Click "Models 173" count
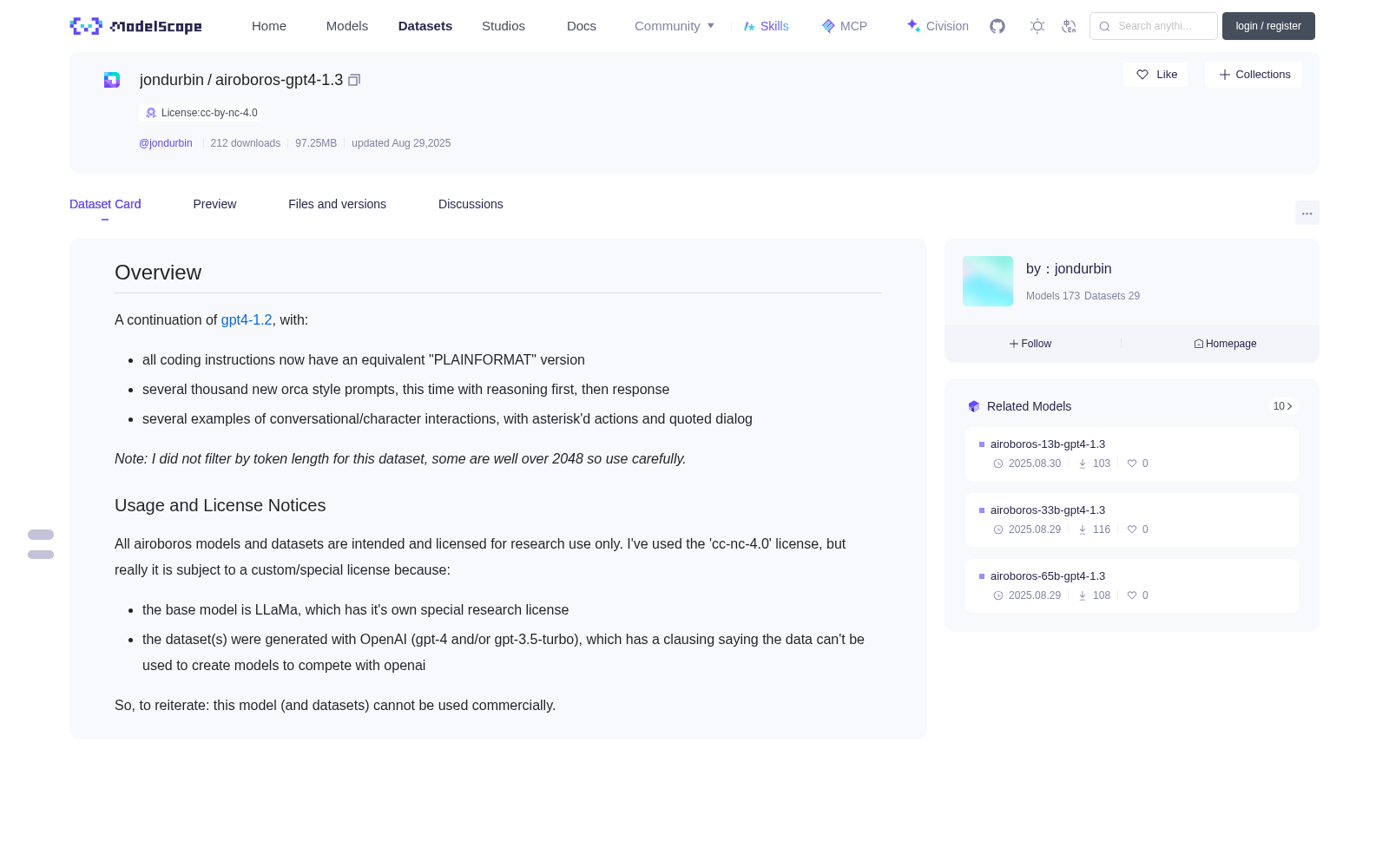Image resolution: width=1389 pixels, height=868 pixels. (x=1053, y=296)
